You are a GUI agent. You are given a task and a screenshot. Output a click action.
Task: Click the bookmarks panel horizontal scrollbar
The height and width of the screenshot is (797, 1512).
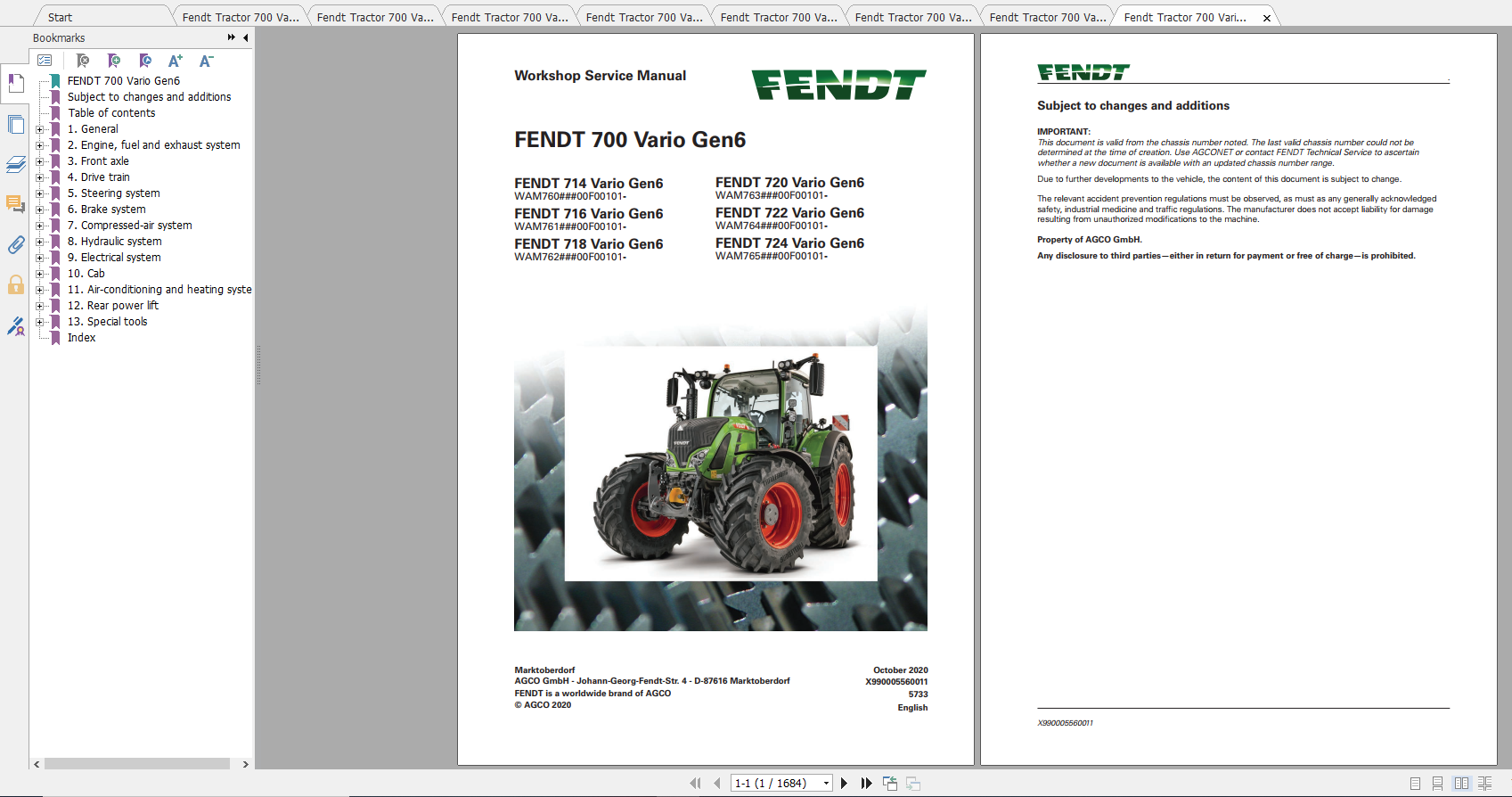(137, 764)
